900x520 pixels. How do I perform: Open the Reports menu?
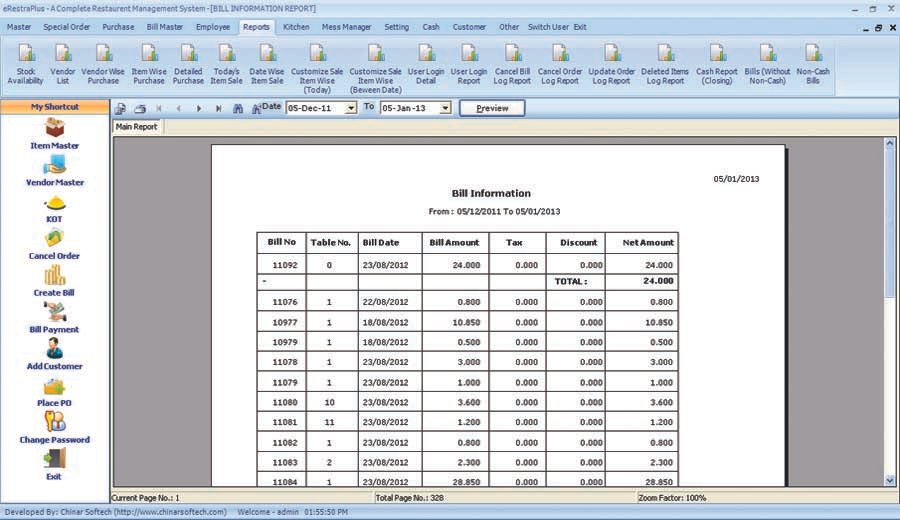tap(256, 27)
